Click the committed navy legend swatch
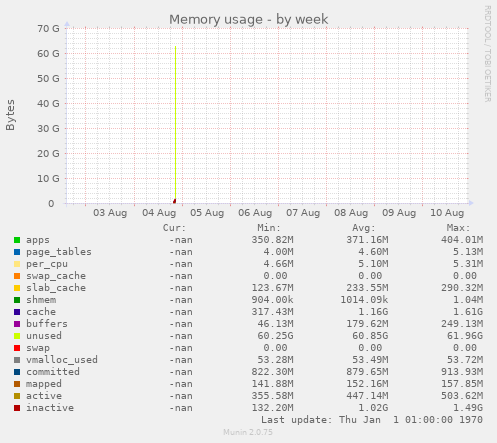The width and height of the screenshot is (497, 443). point(17,372)
